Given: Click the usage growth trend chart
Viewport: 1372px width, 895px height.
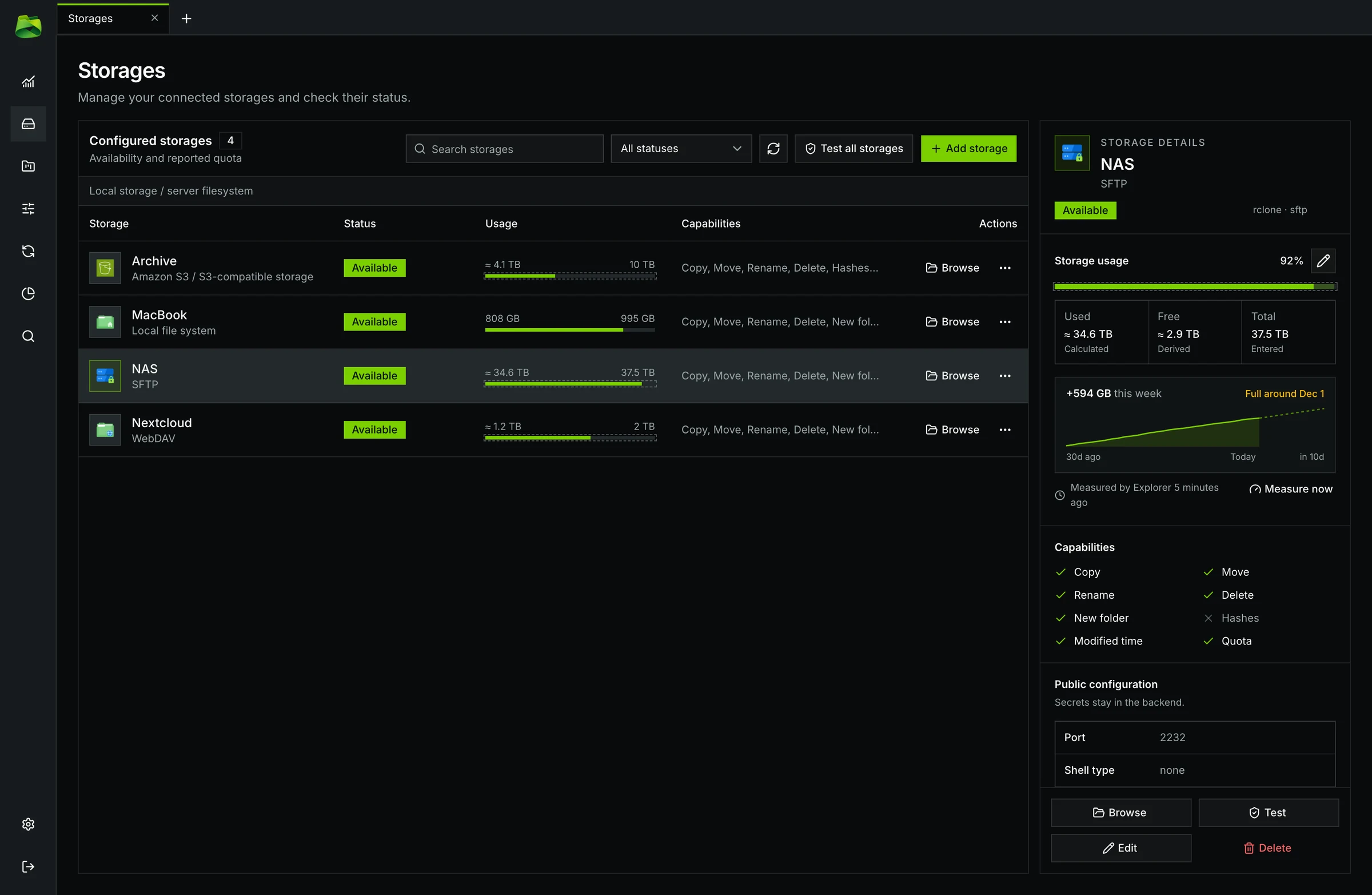Looking at the screenshot, I should 1194,427.
